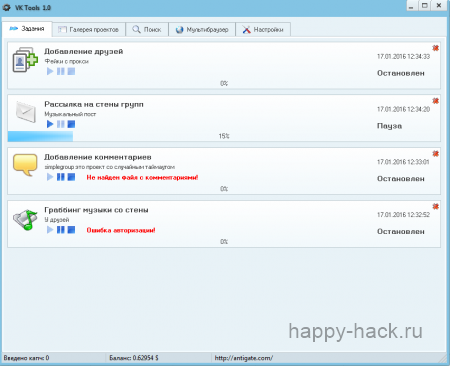Open the Галерея проектов tab
The width and height of the screenshot is (450, 366).
pyautogui.click(x=89, y=30)
